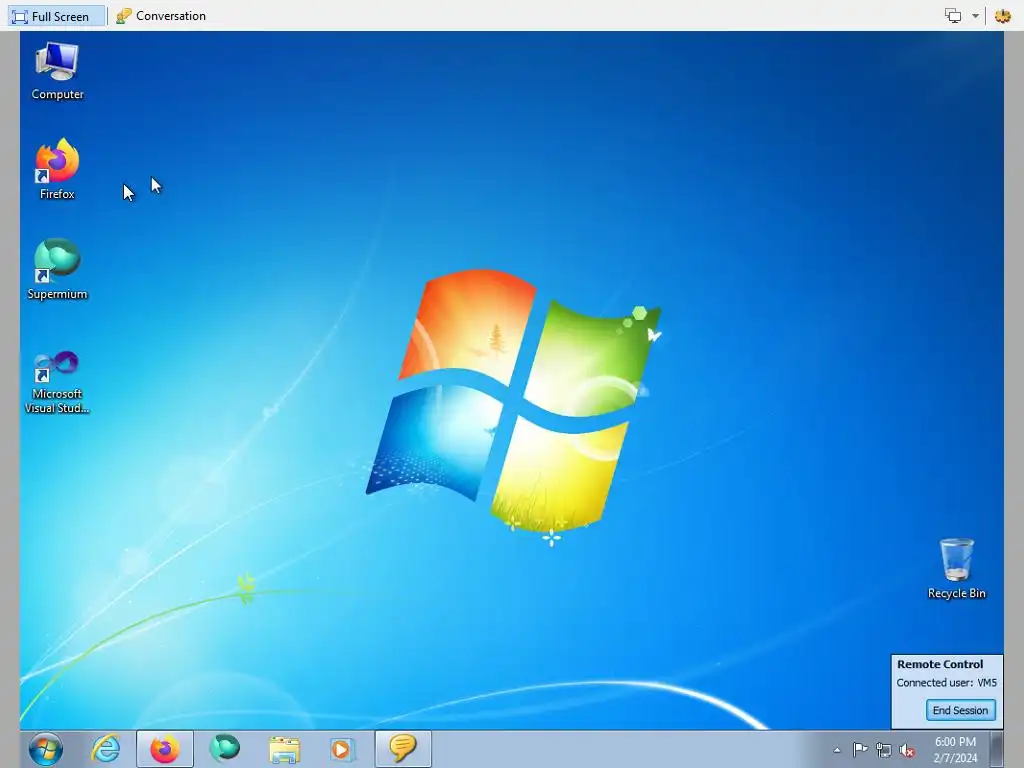Show hidden system tray icons
The image size is (1024, 768).
click(x=837, y=750)
